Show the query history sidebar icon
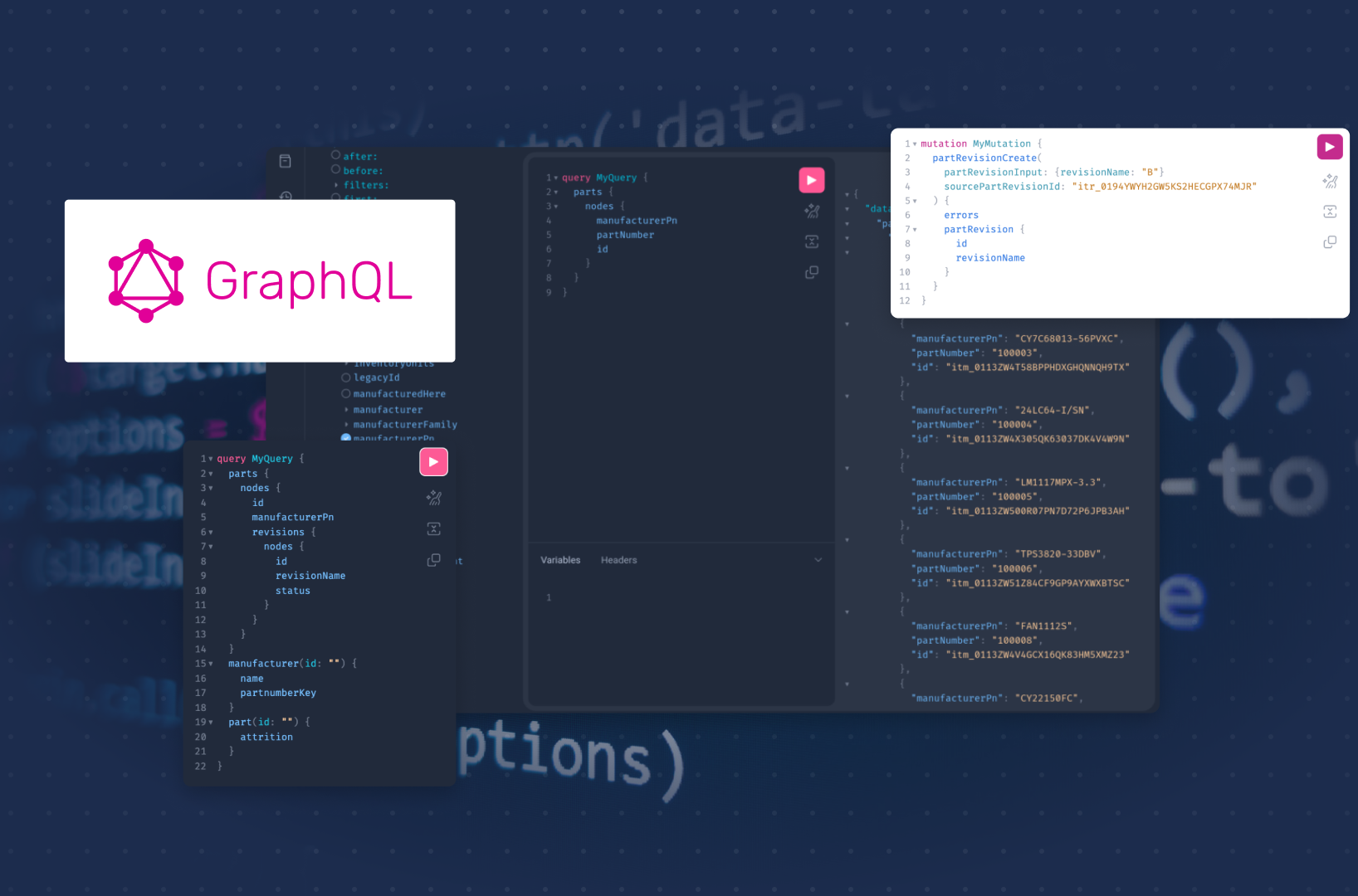 point(286,197)
